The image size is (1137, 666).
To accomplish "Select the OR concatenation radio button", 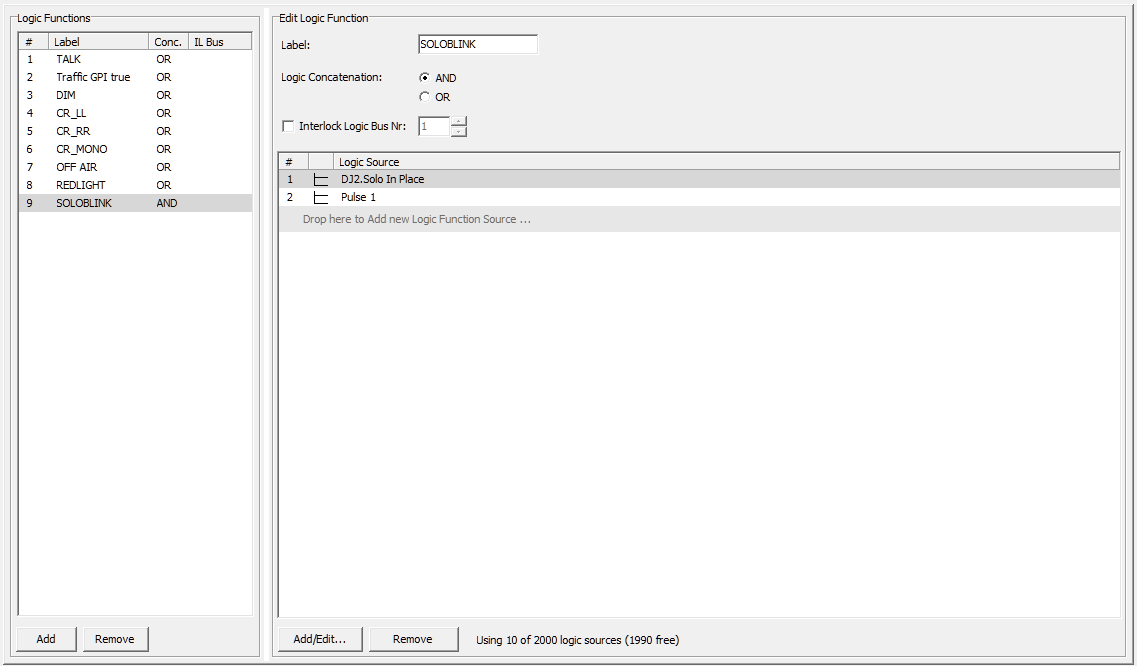I will pos(425,97).
